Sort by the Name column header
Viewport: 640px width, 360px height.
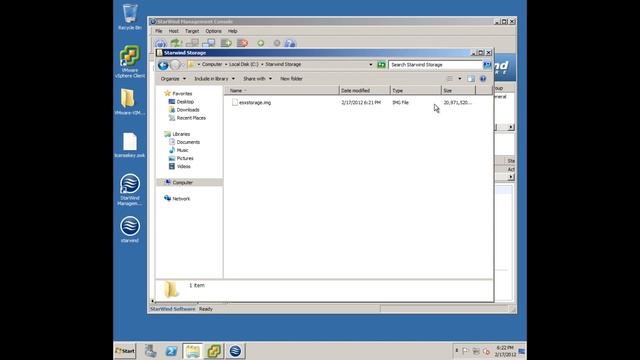click(282, 91)
